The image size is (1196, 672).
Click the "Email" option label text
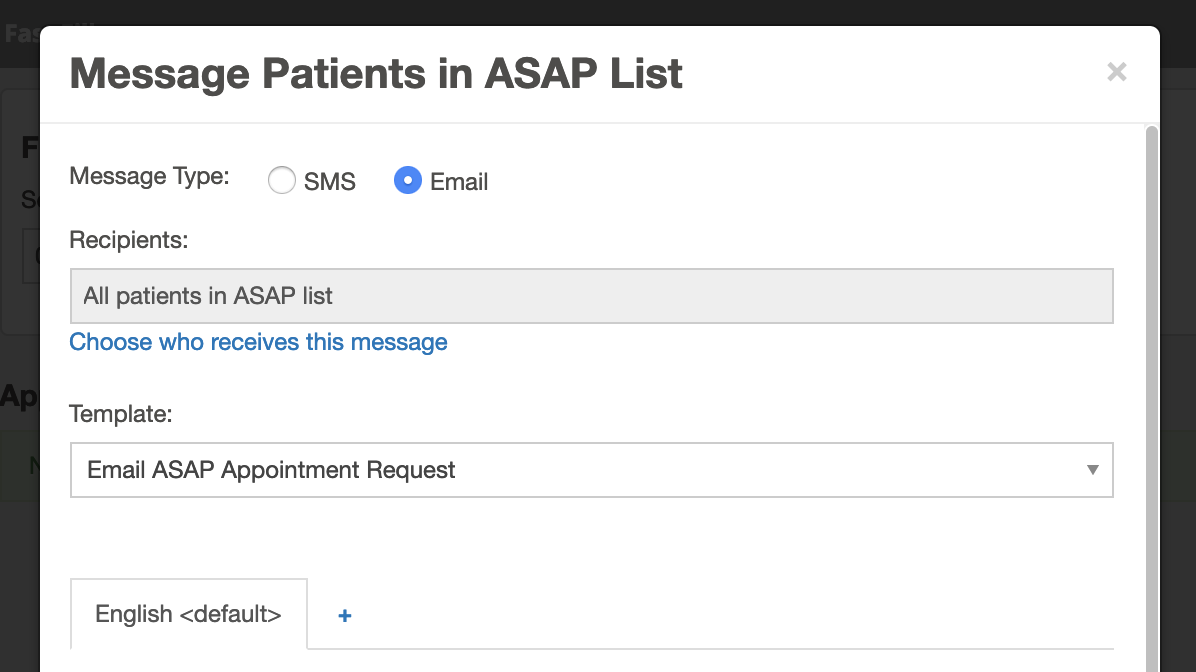[459, 182]
